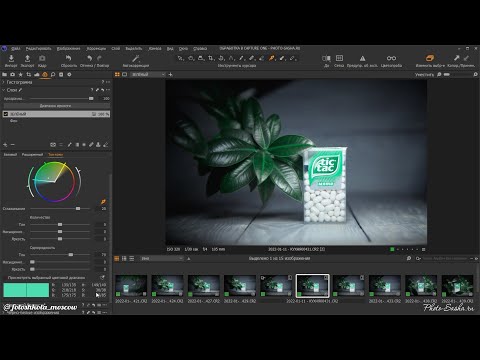Toggle the Proofing glasses icon
Screen dimensions: 480x360
[391, 58]
